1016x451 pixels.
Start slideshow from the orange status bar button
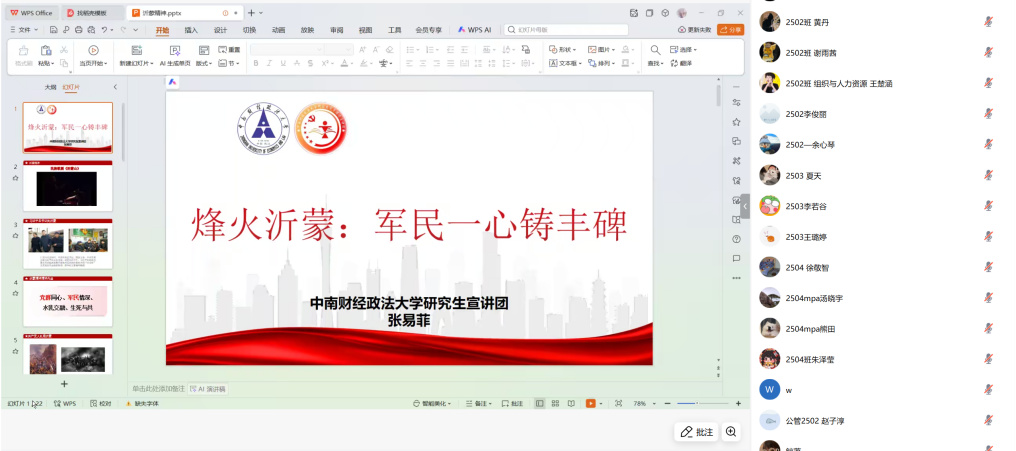[591, 403]
